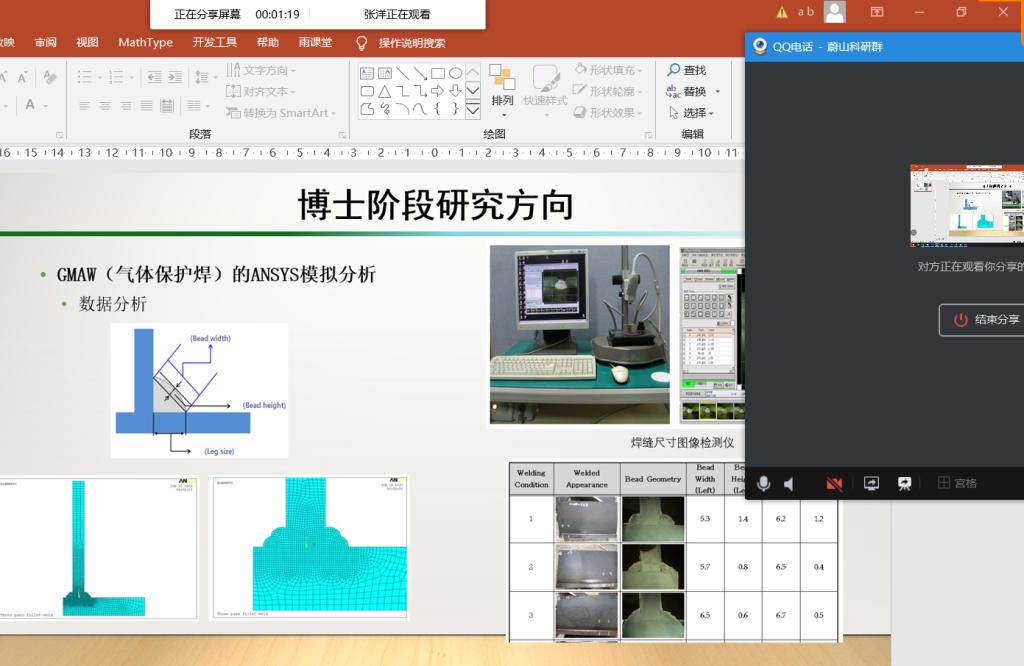Toggle the QQ call speaker

pos(790,484)
